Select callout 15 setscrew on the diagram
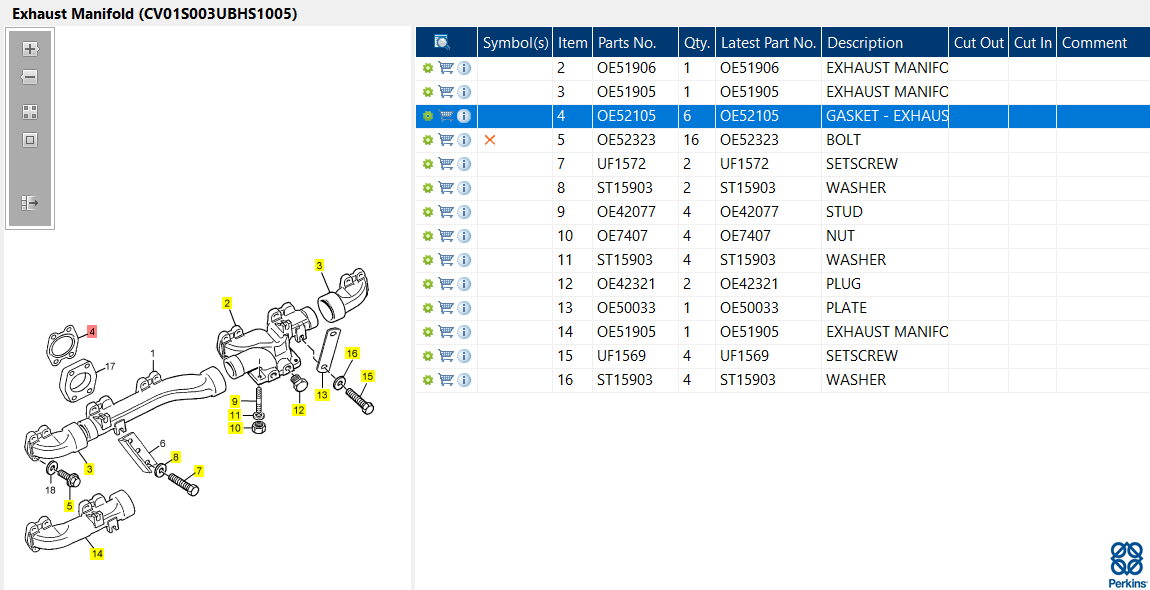 point(367,376)
